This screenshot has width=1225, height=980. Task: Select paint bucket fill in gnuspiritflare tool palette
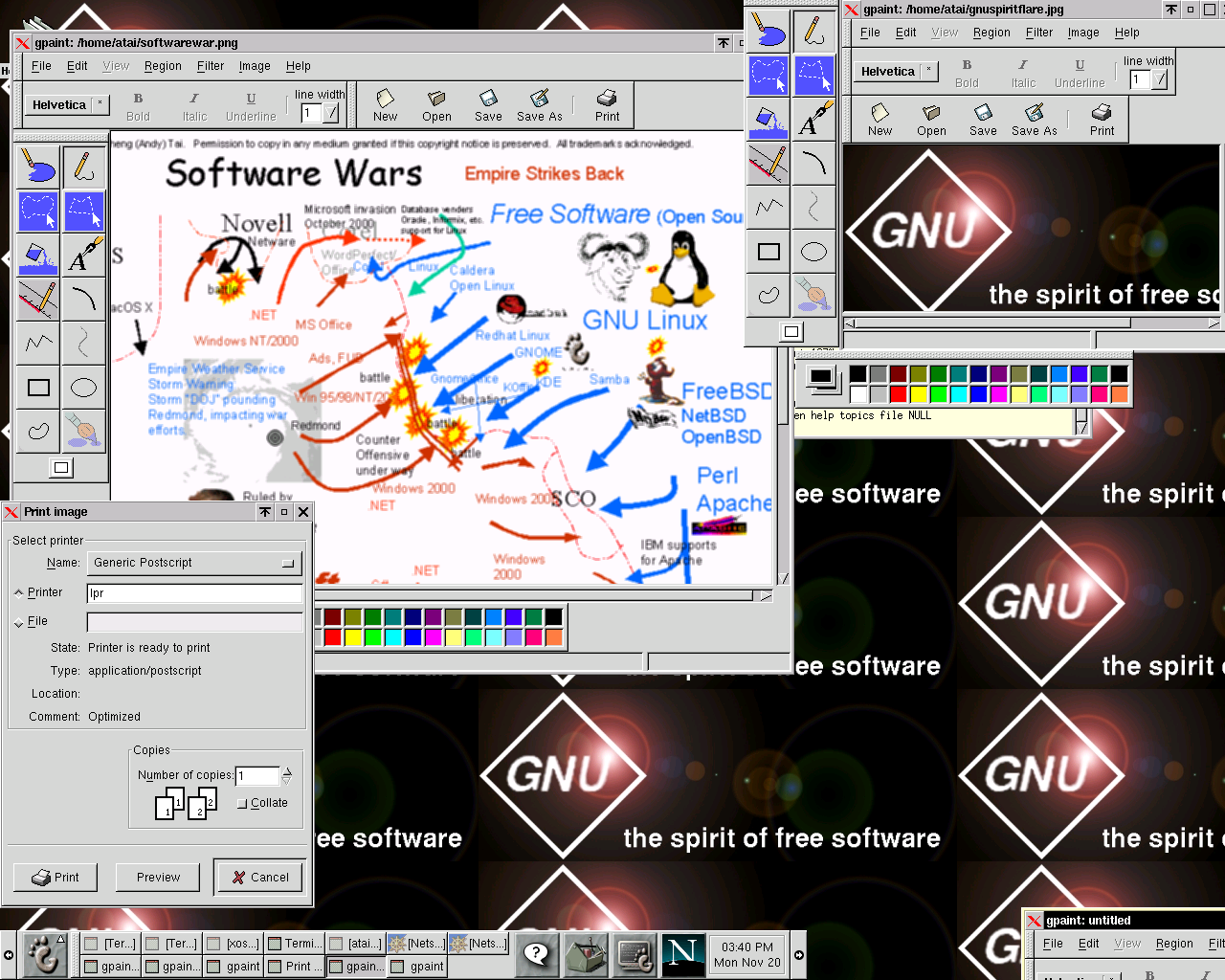pos(768,119)
